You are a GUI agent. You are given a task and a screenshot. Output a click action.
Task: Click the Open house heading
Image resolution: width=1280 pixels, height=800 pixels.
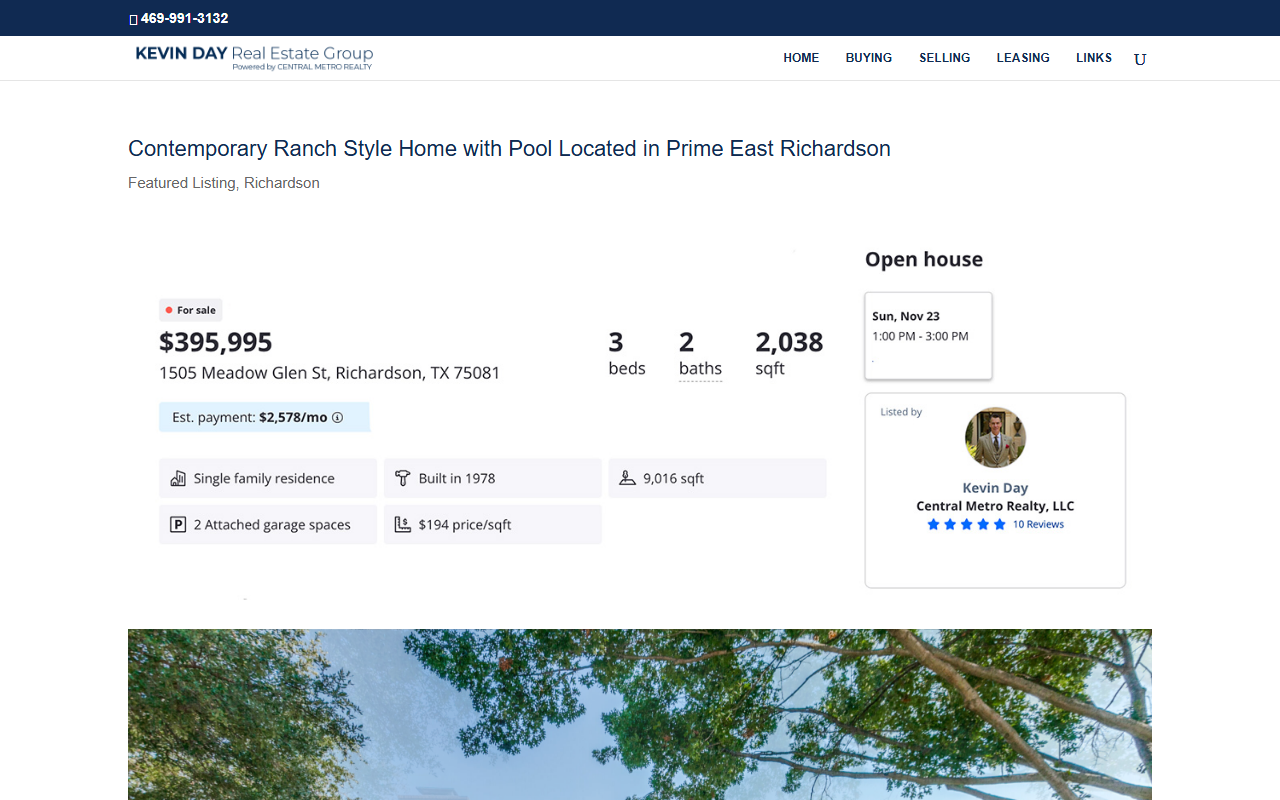tap(924, 259)
